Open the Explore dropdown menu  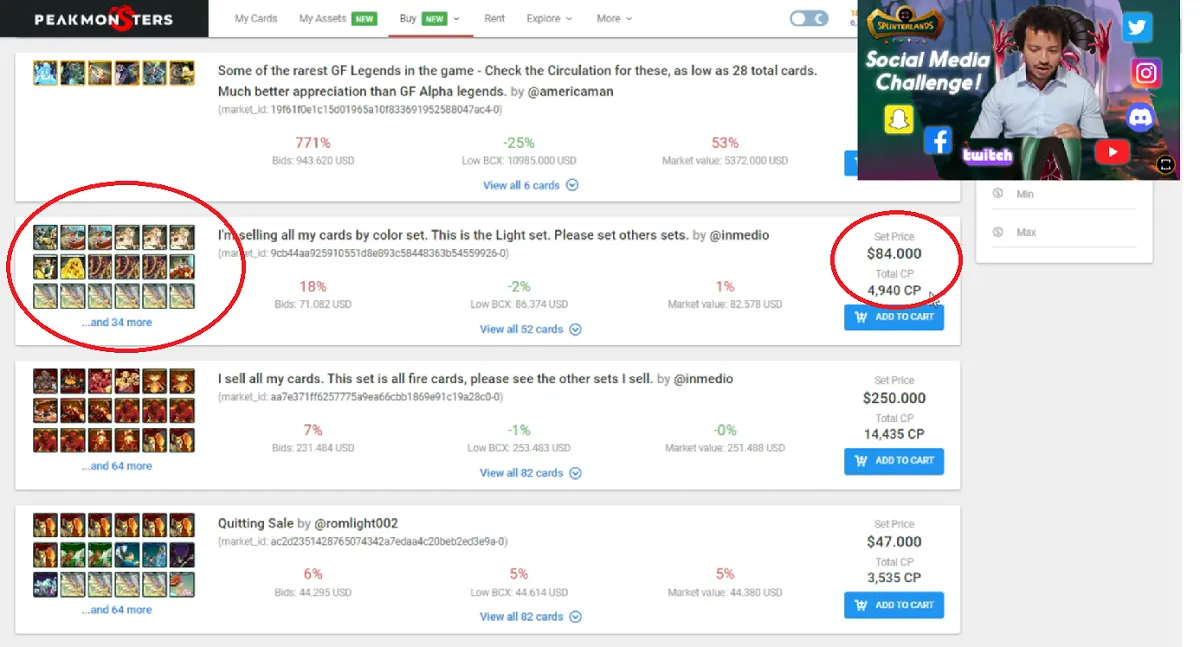click(x=549, y=18)
